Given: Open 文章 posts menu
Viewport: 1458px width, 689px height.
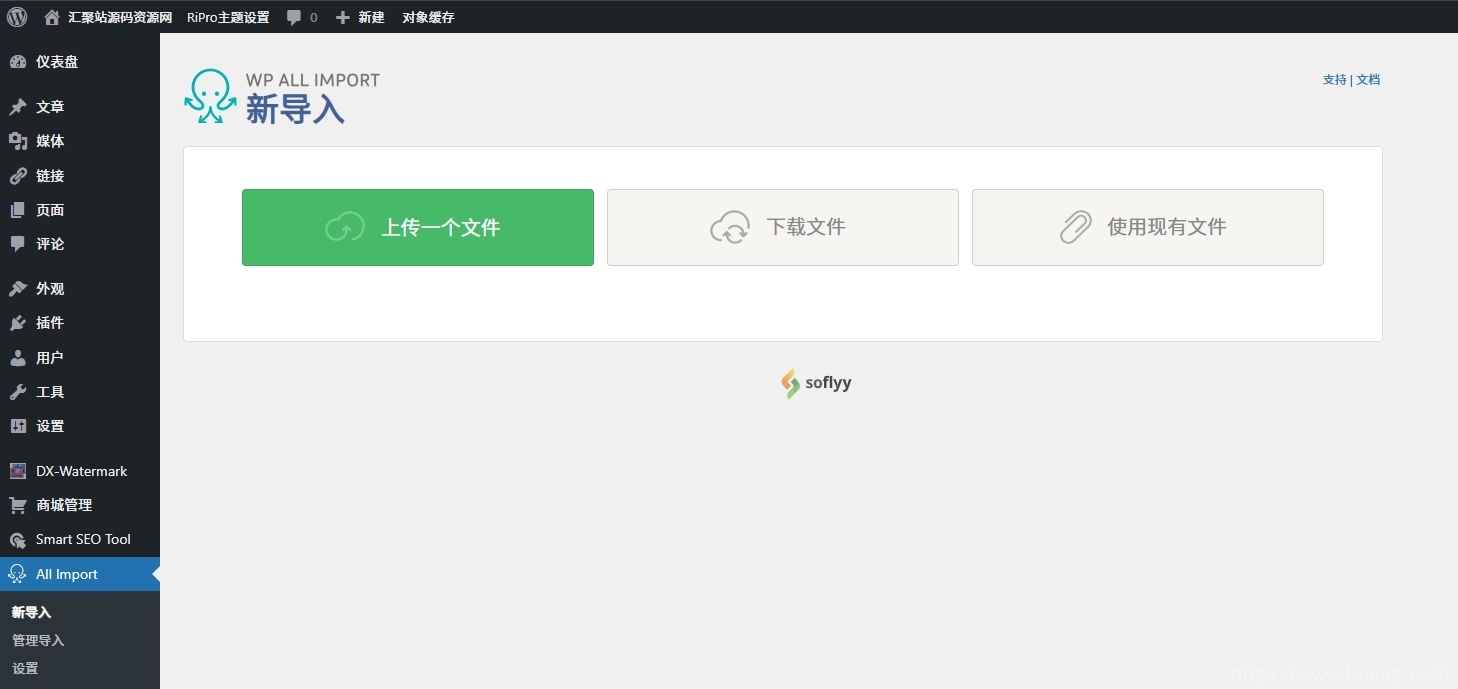Looking at the screenshot, I should [80, 107].
